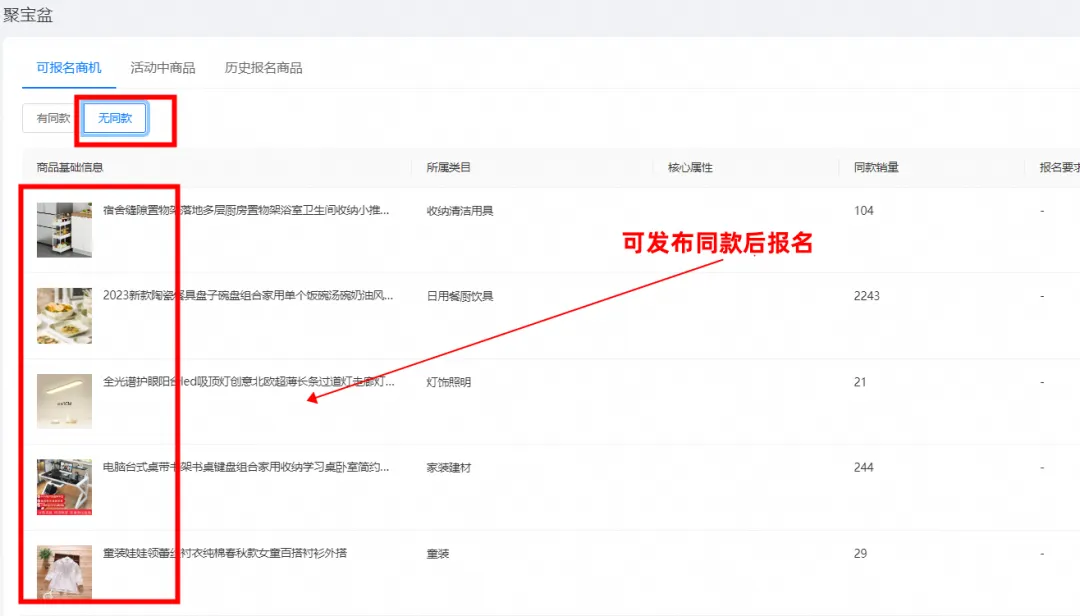The image size is (1080, 616).
Task: Click the 聚宝盆 page title
Action: coord(28,15)
